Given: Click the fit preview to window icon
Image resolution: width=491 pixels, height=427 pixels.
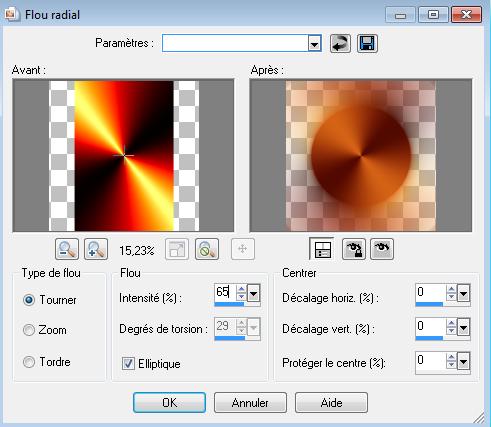Looking at the screenshot, I should point(177,249).
